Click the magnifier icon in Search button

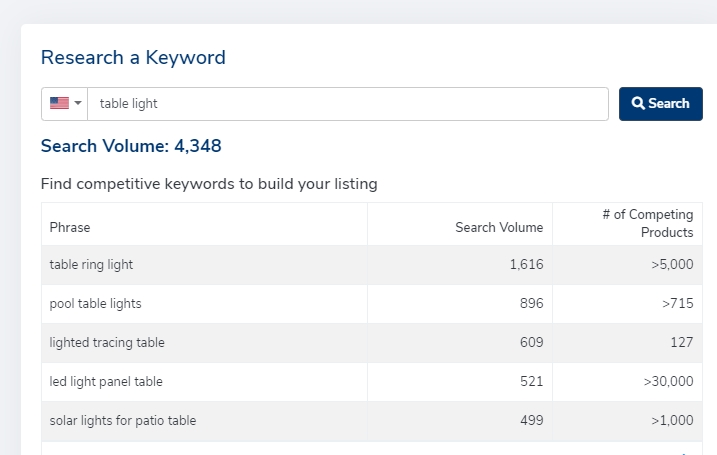tap(638, 104)
